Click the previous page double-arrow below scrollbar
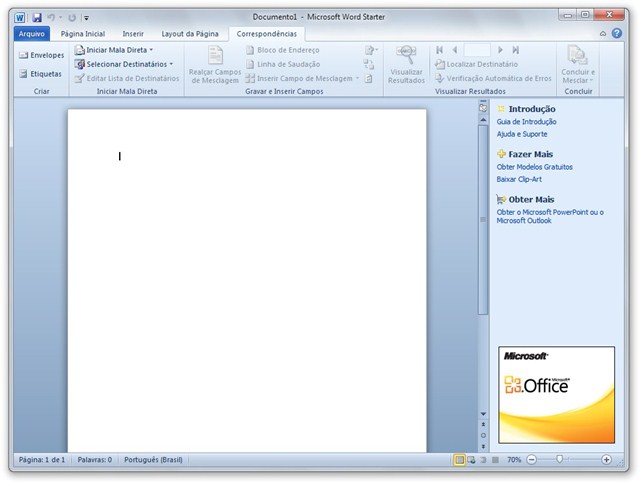640x484 pixels. [x=483, y=425]
